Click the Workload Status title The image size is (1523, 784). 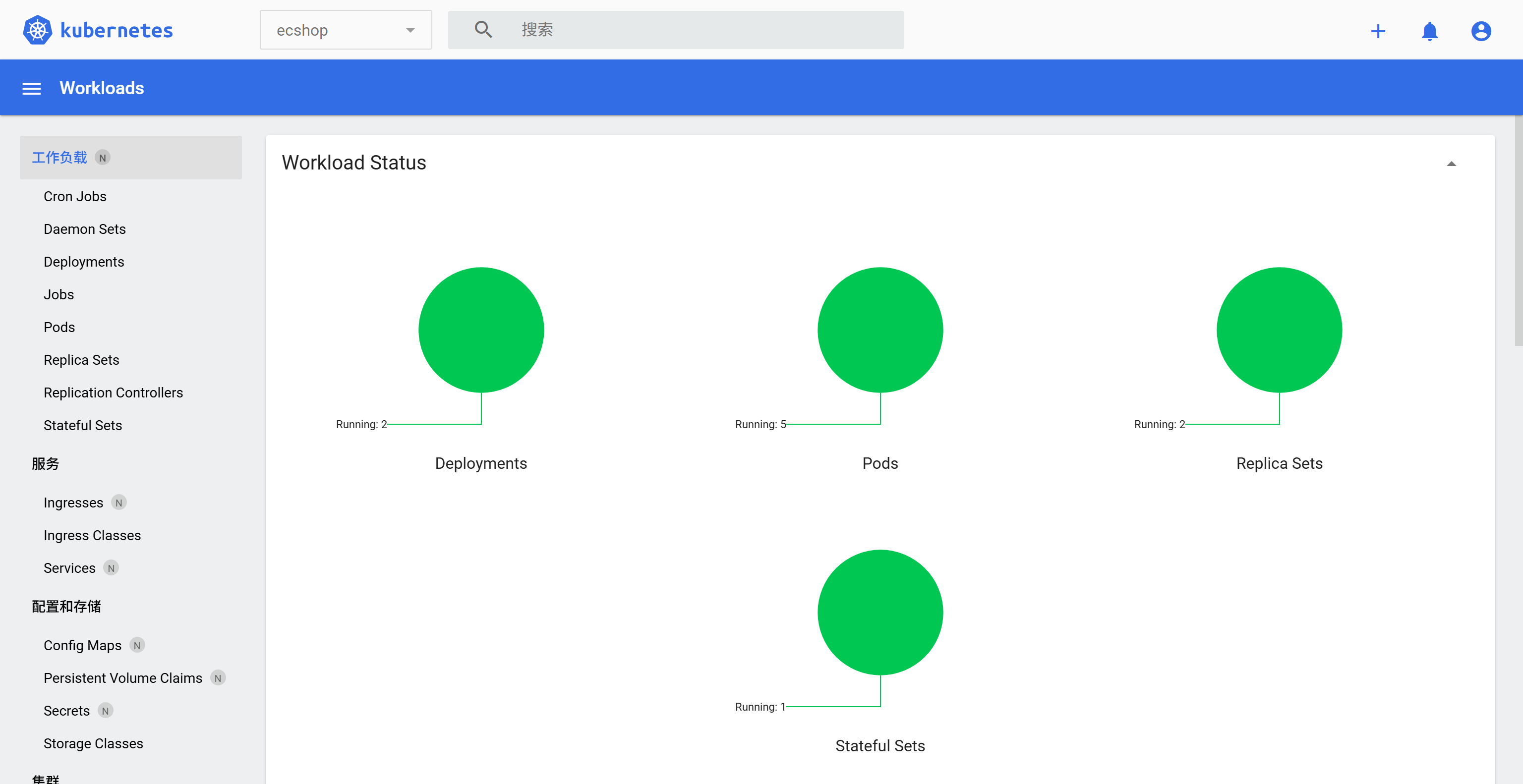(353, 163)
